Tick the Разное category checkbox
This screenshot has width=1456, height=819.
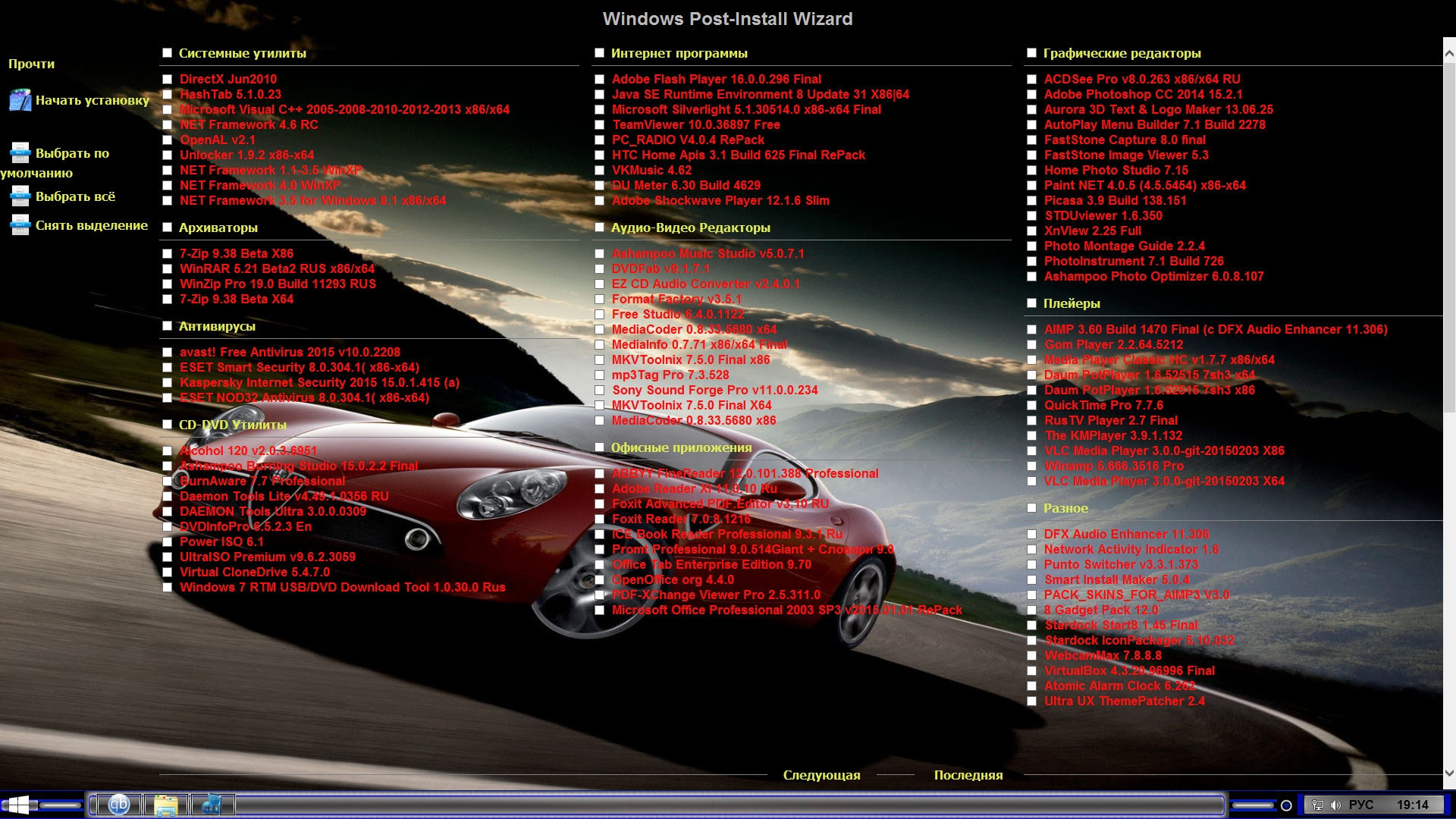1031,508
